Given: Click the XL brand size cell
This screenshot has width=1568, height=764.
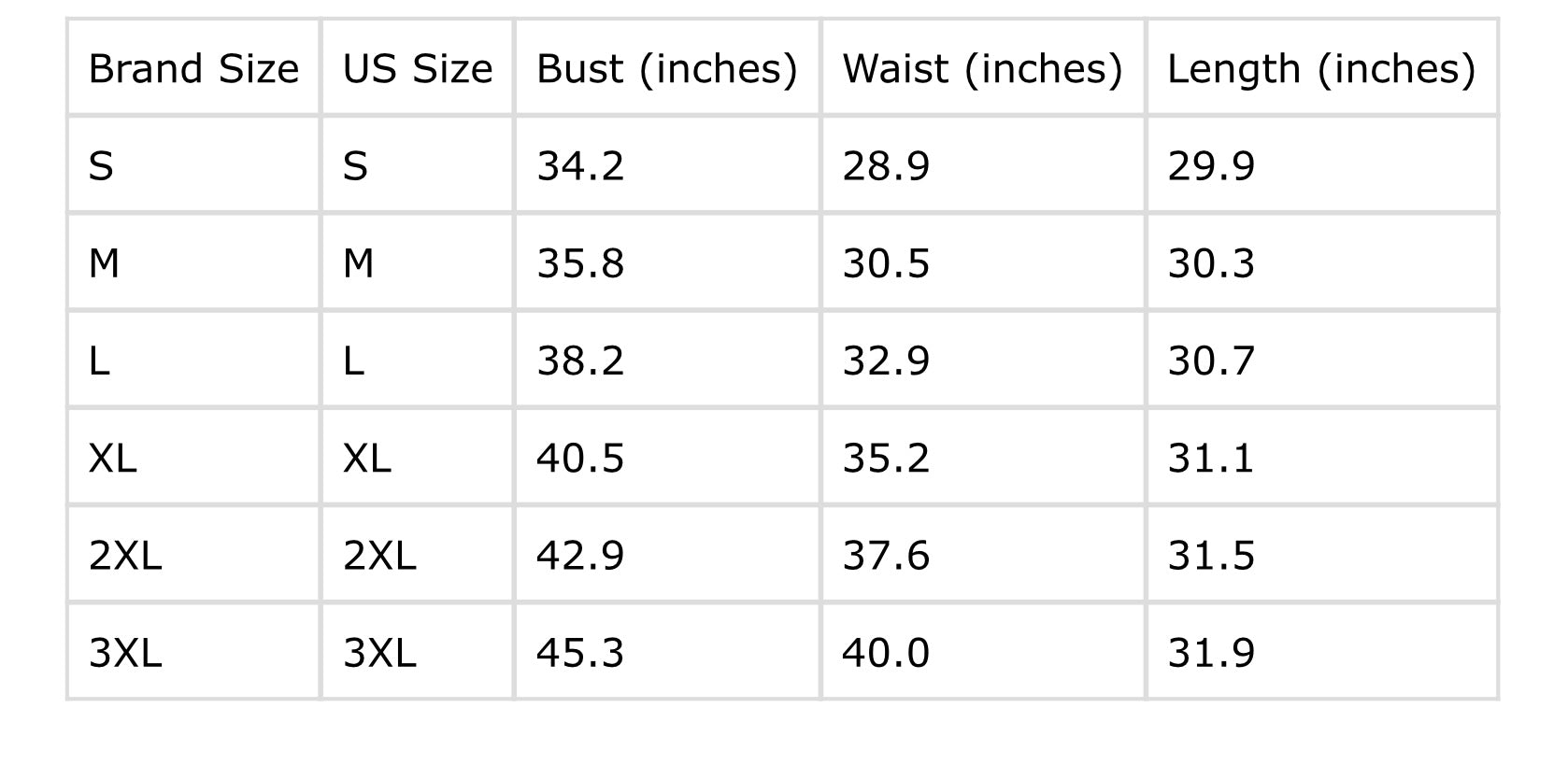Looking at the screenshot, I should pos(194,458).
